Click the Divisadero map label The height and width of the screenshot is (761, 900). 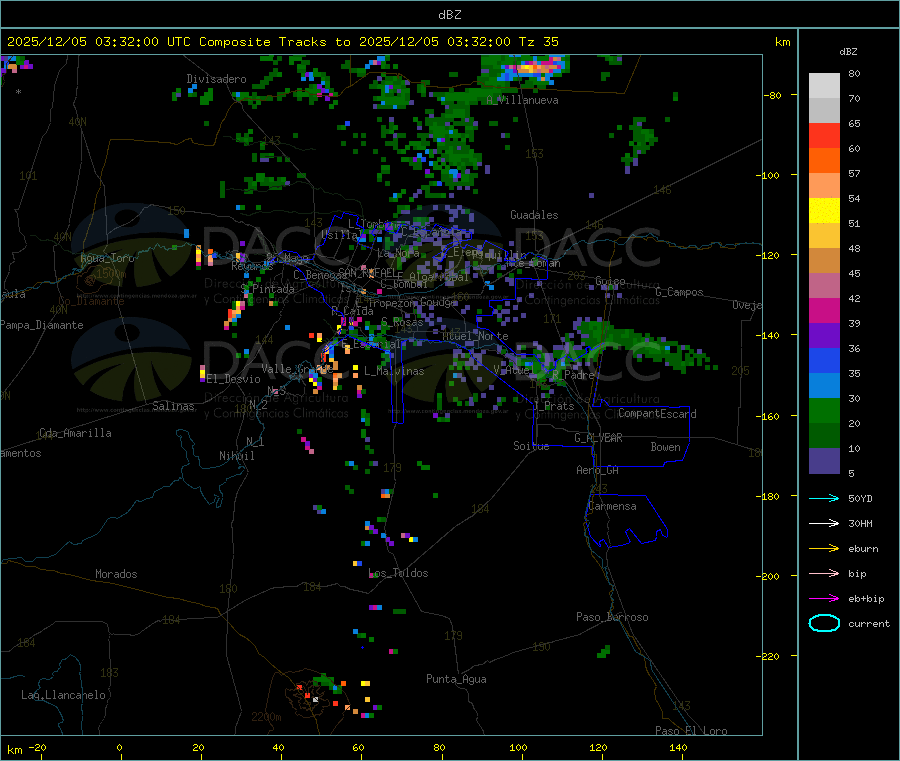pos(216,79)
